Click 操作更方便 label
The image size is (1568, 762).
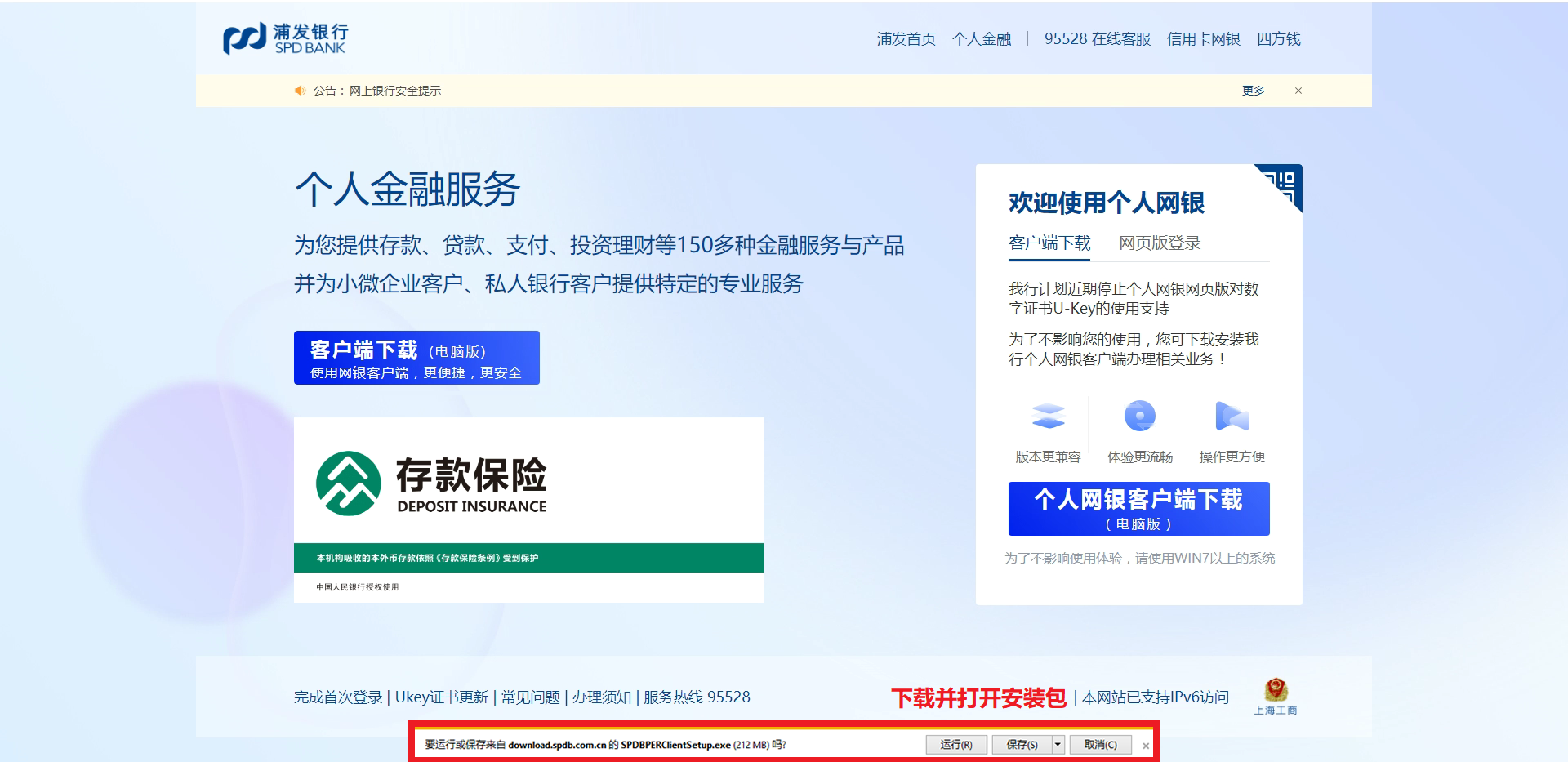1232,457
